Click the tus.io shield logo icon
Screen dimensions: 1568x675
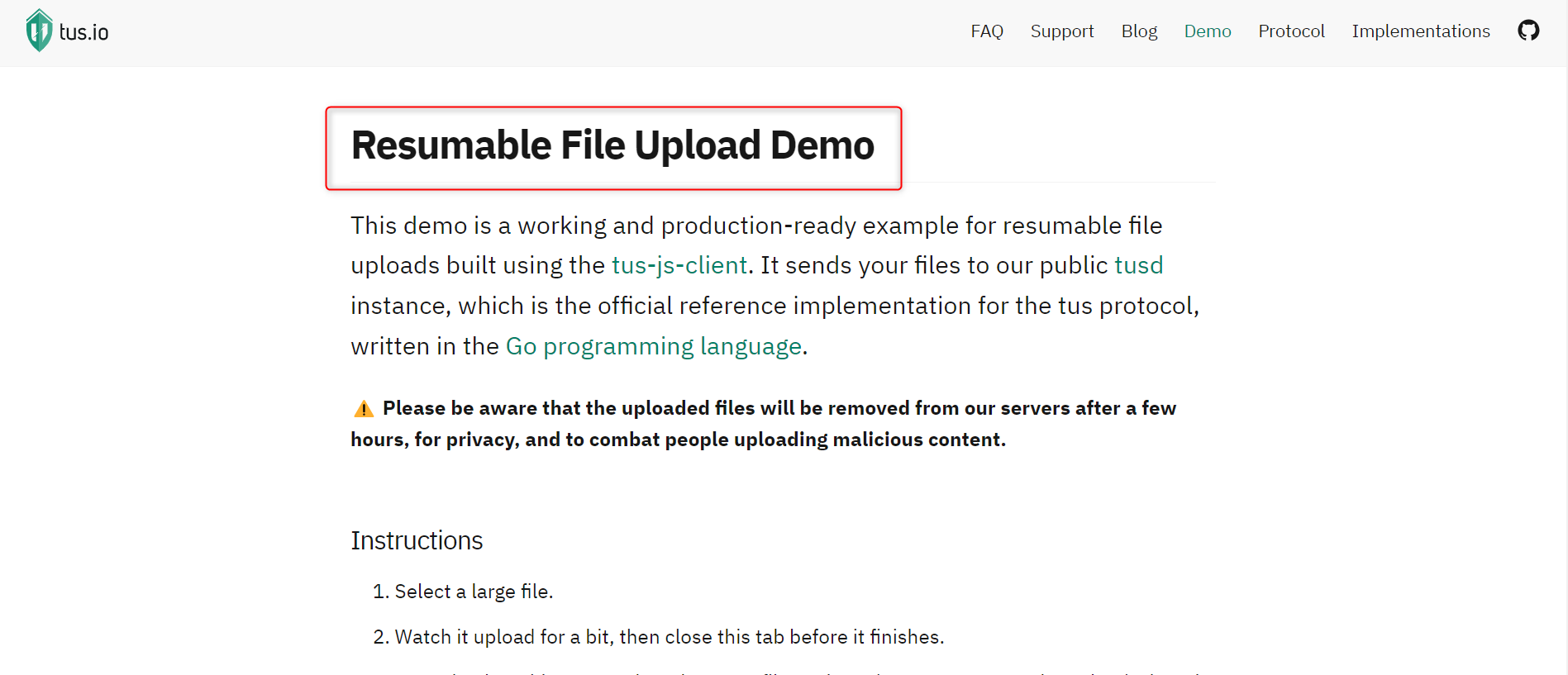[39, 31]
